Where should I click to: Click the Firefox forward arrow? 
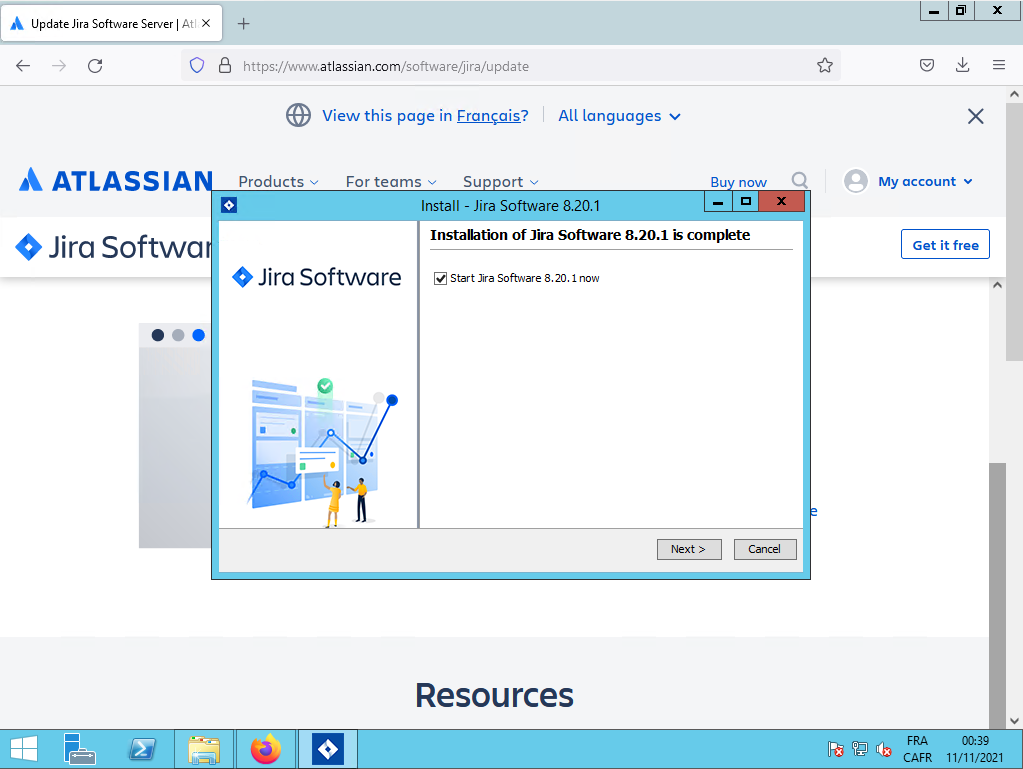pyautogui.click(x=59, y=66)
